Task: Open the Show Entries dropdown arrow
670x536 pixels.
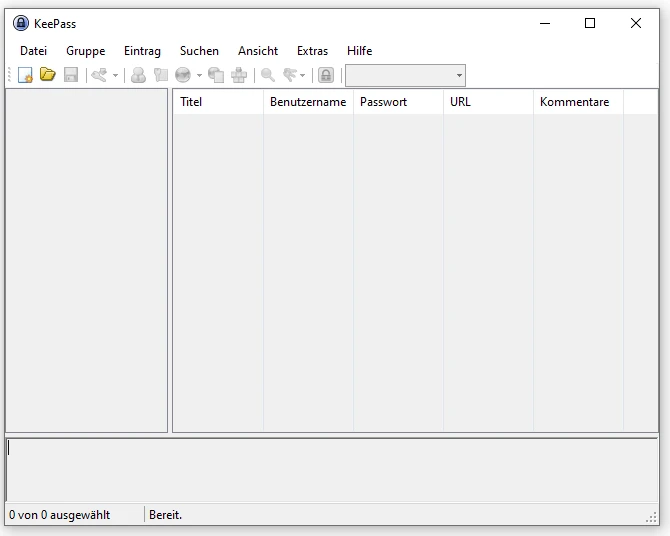Action: 303,76
